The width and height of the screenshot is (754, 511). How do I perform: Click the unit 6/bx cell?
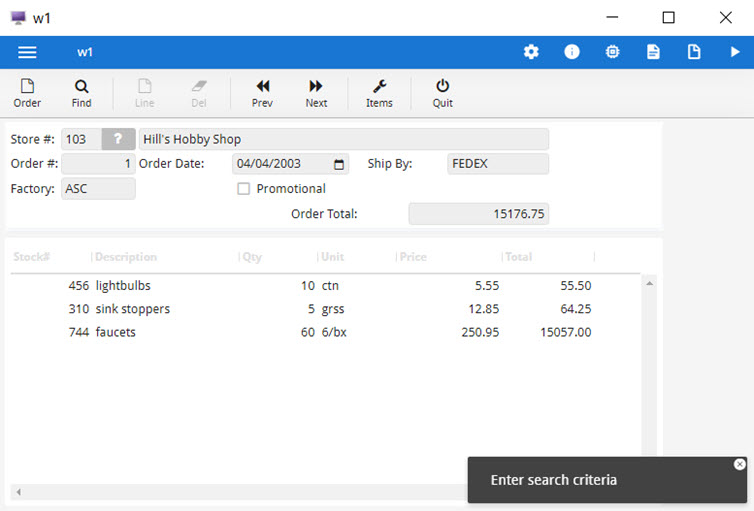(334, 332)
